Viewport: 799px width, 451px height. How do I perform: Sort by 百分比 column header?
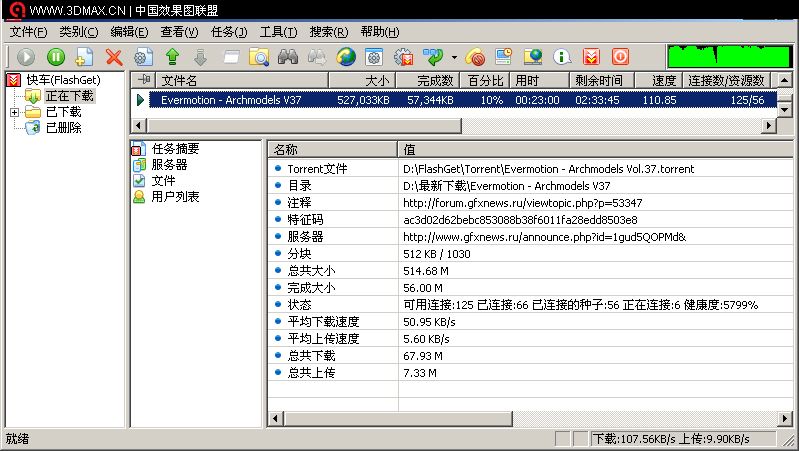tap(484, 81)
